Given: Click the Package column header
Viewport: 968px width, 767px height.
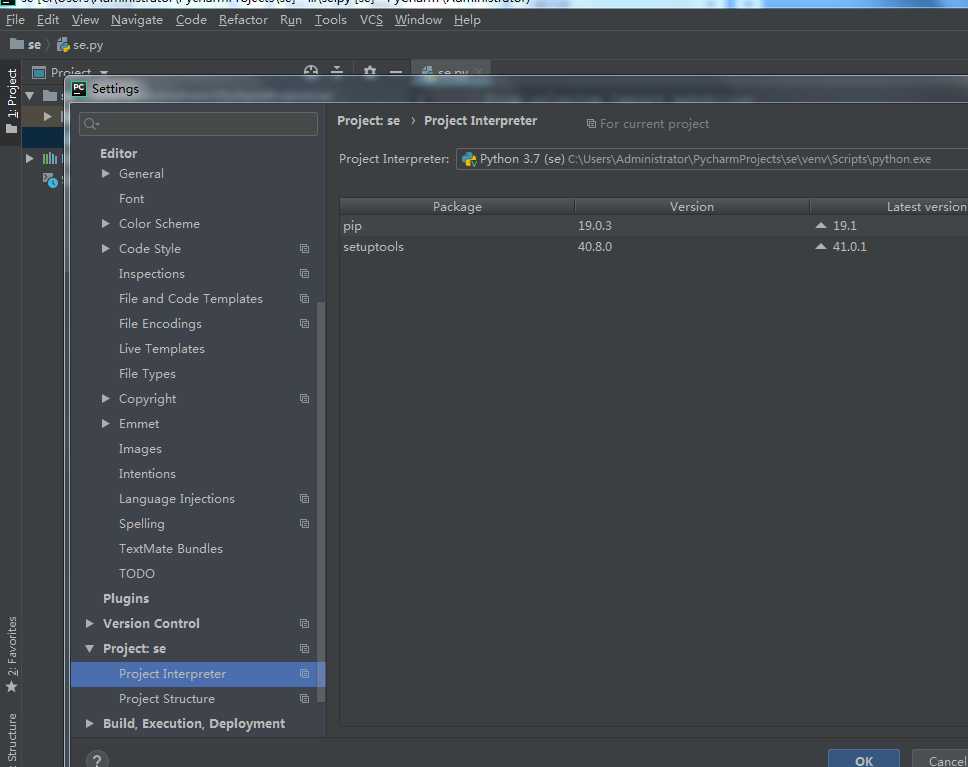Looking at the screenshot, I should click(x=457, y=207).
